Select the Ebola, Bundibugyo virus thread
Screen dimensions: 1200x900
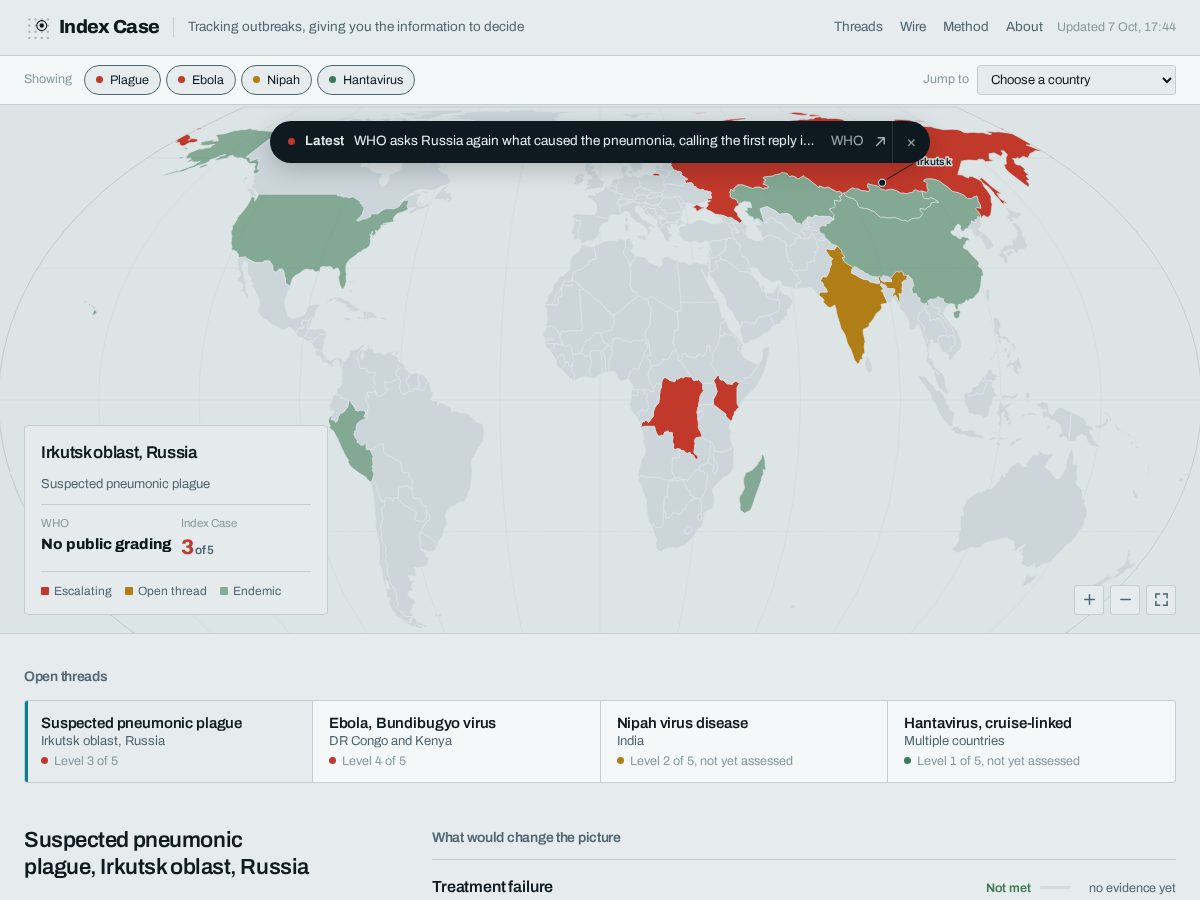[x=456, y=741]
